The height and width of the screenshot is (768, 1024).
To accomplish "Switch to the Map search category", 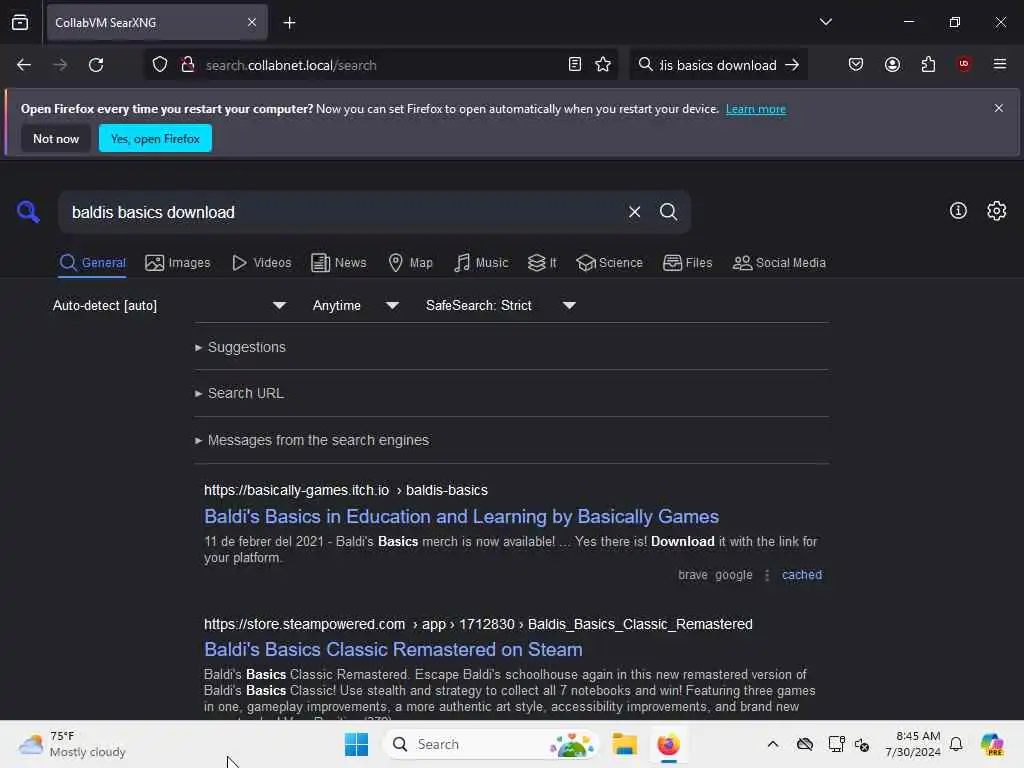I will pos(410,263).
